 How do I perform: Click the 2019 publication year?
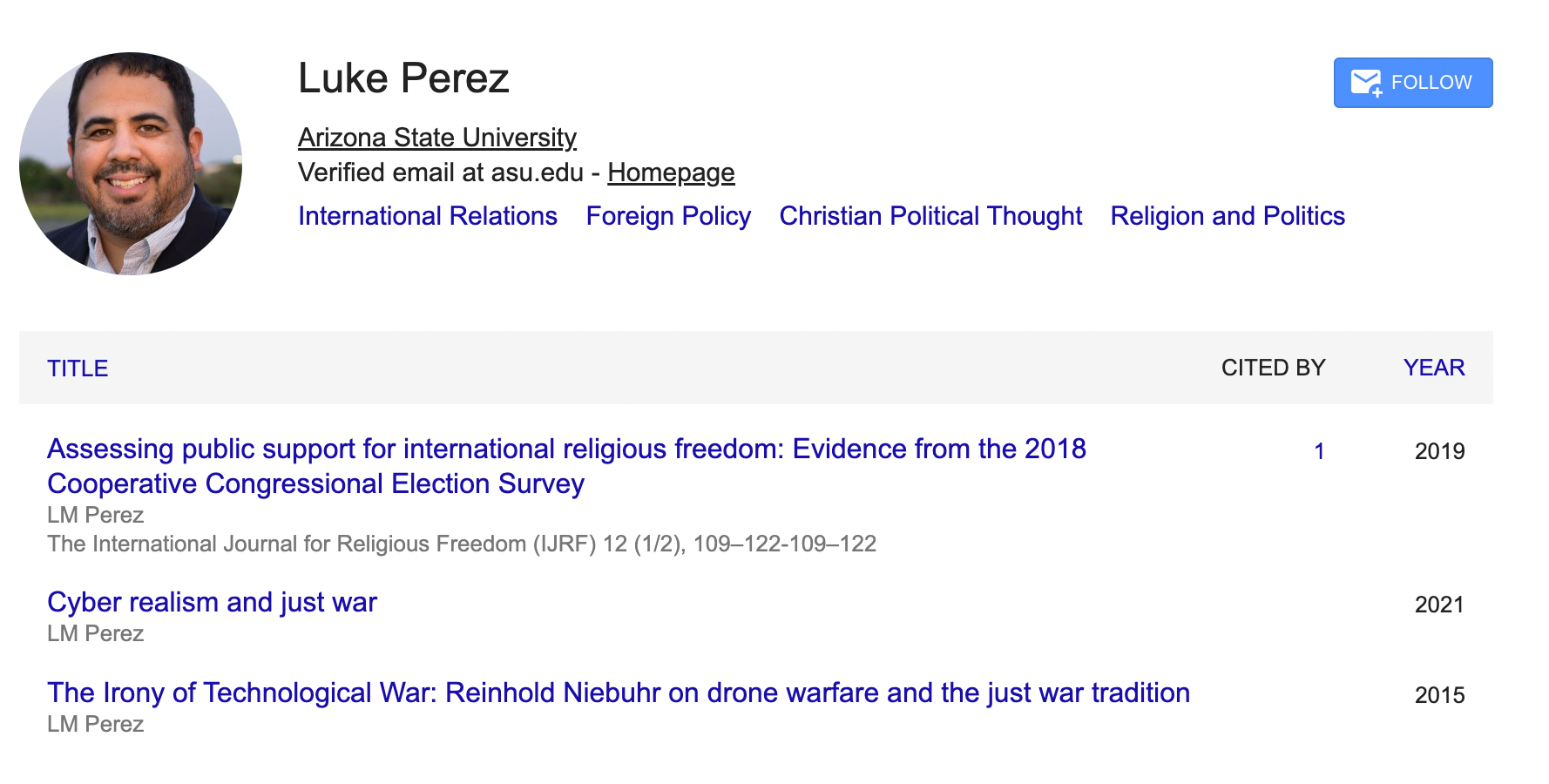pyautogui.click(x=1439, y=451)
